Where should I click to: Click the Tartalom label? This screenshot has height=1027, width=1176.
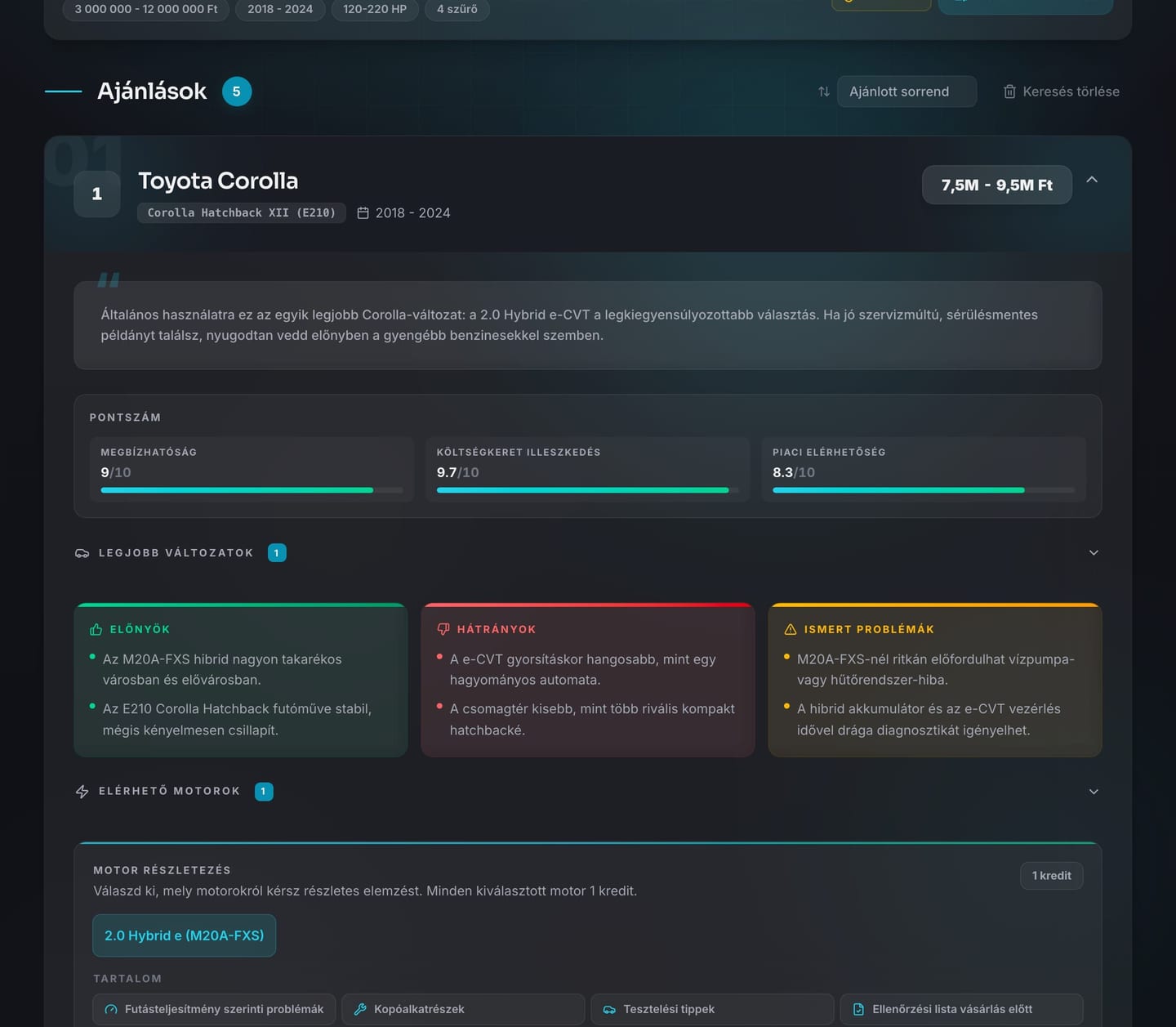pyautogui.click(x=127, y=979)
